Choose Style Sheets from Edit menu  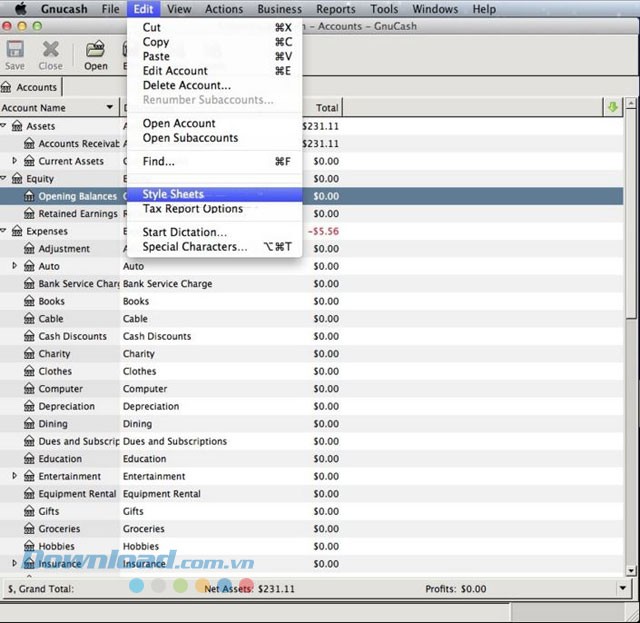(x=173, y=194)
